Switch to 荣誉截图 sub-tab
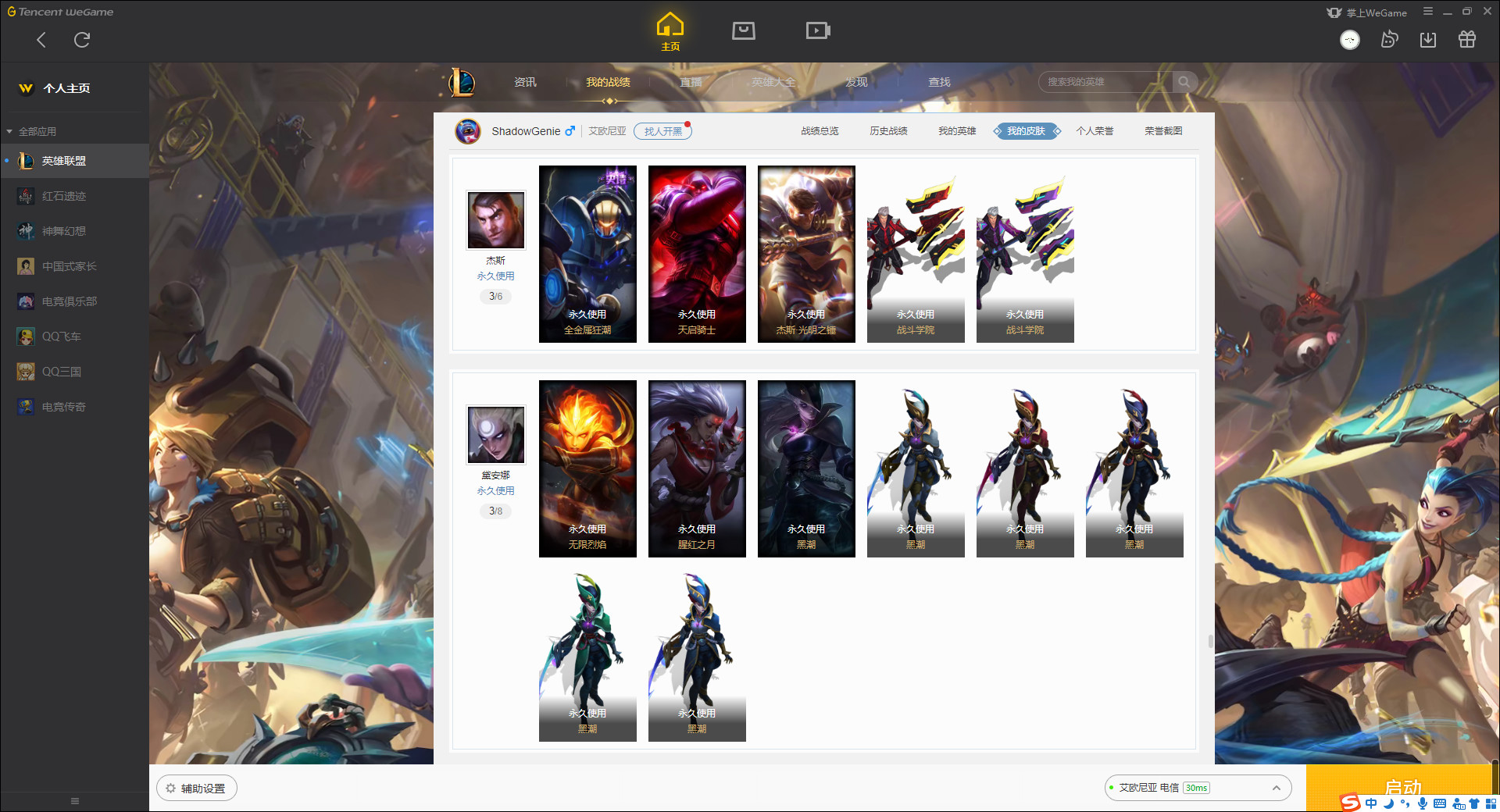 coord(1163,131)
